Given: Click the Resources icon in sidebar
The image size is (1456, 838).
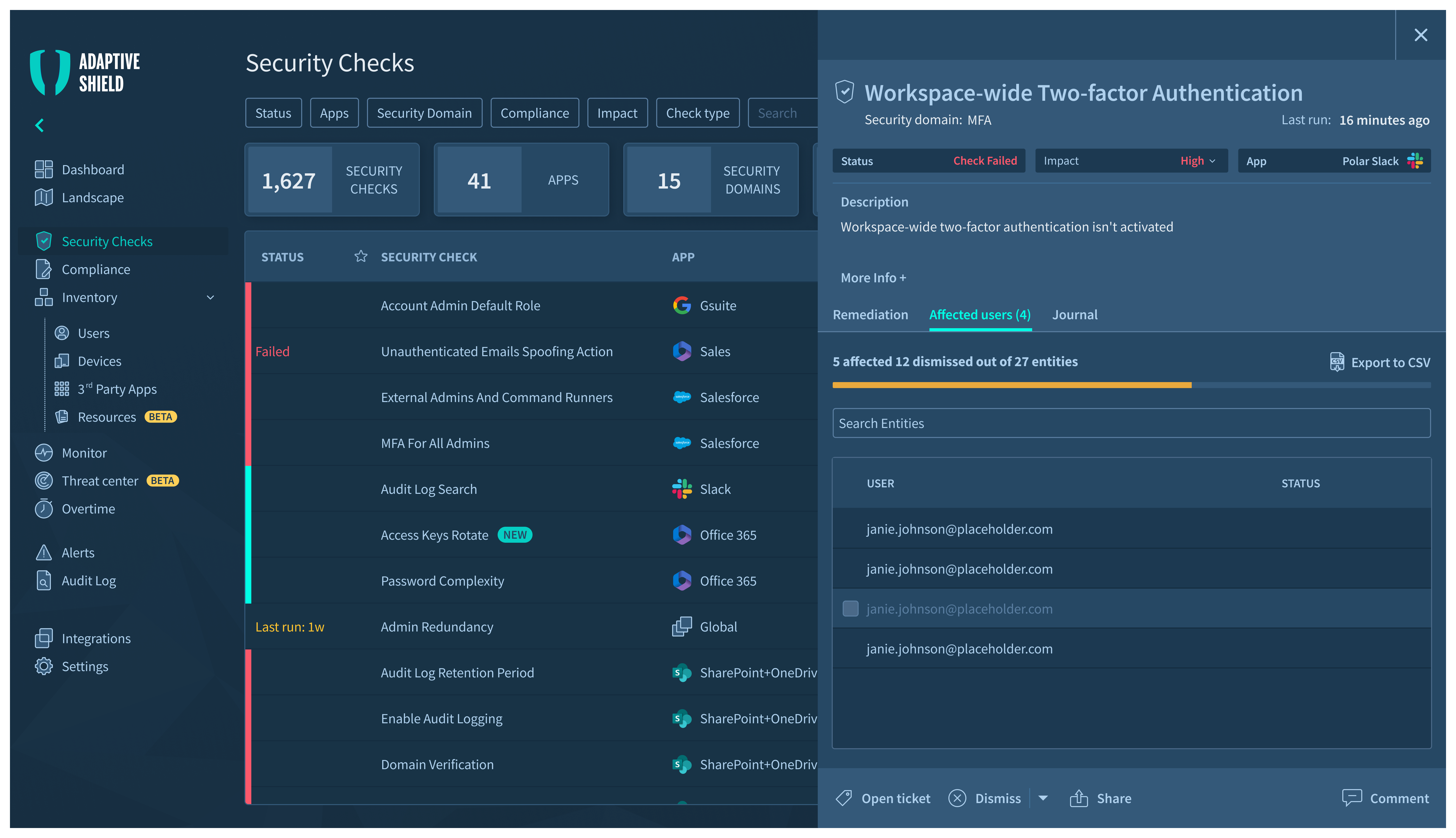Looking at the screenshot, I should coord(62,417).
